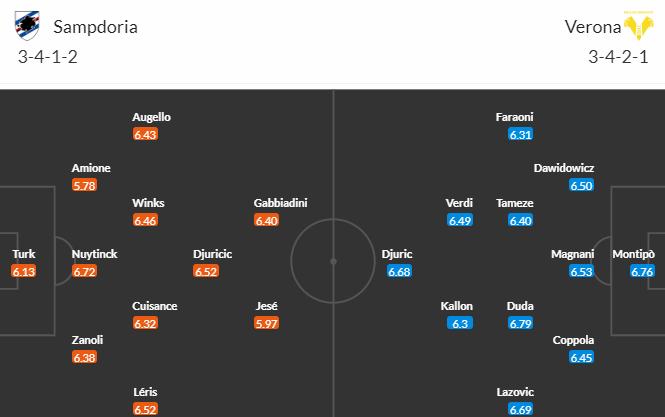Screen dimensions: 665x417
Task: Open the Verona team name link
Action: click(592, 27)
